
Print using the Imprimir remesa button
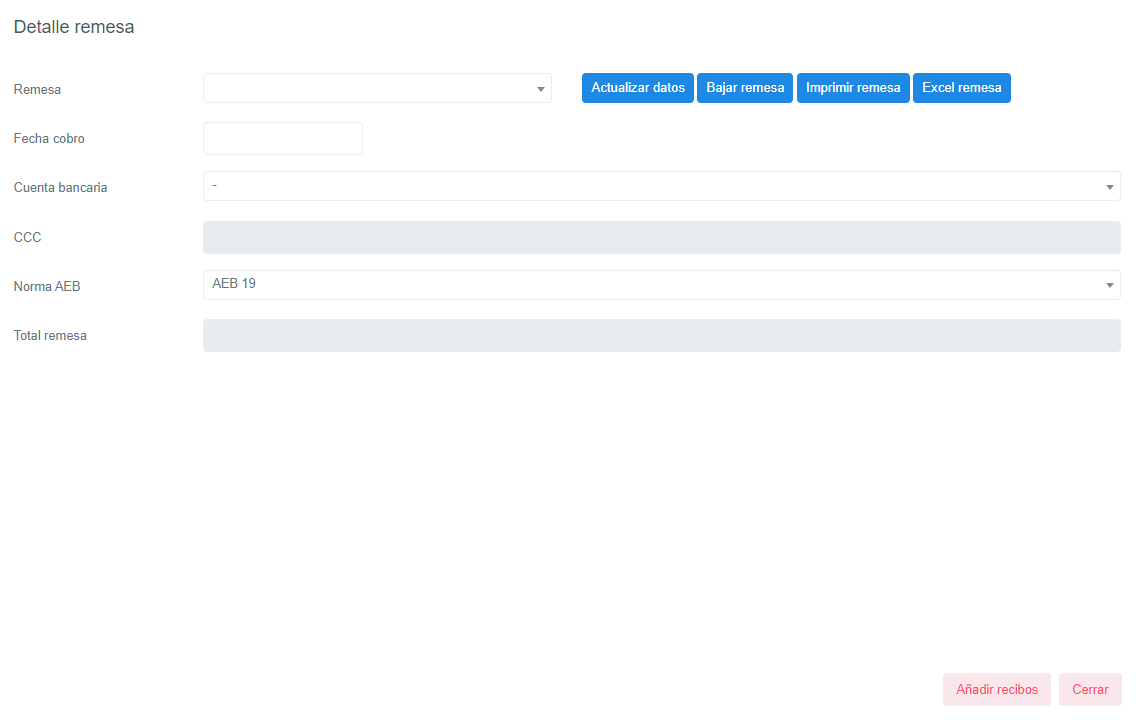(x=852, y=88)
